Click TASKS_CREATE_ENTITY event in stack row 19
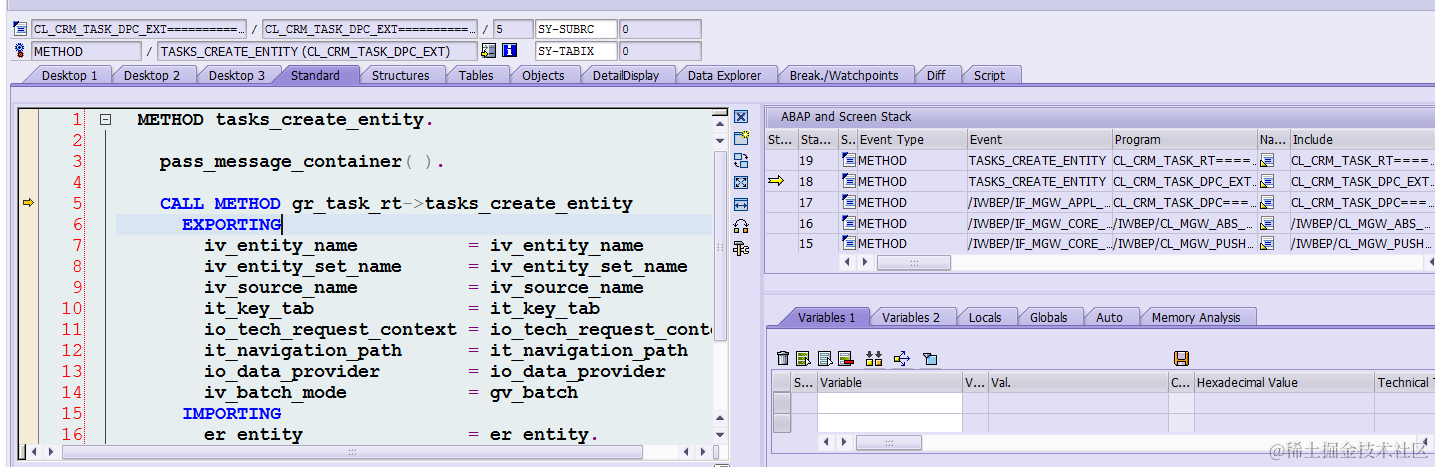This screenshot has height=467, width=1435. click(1038, 160)
